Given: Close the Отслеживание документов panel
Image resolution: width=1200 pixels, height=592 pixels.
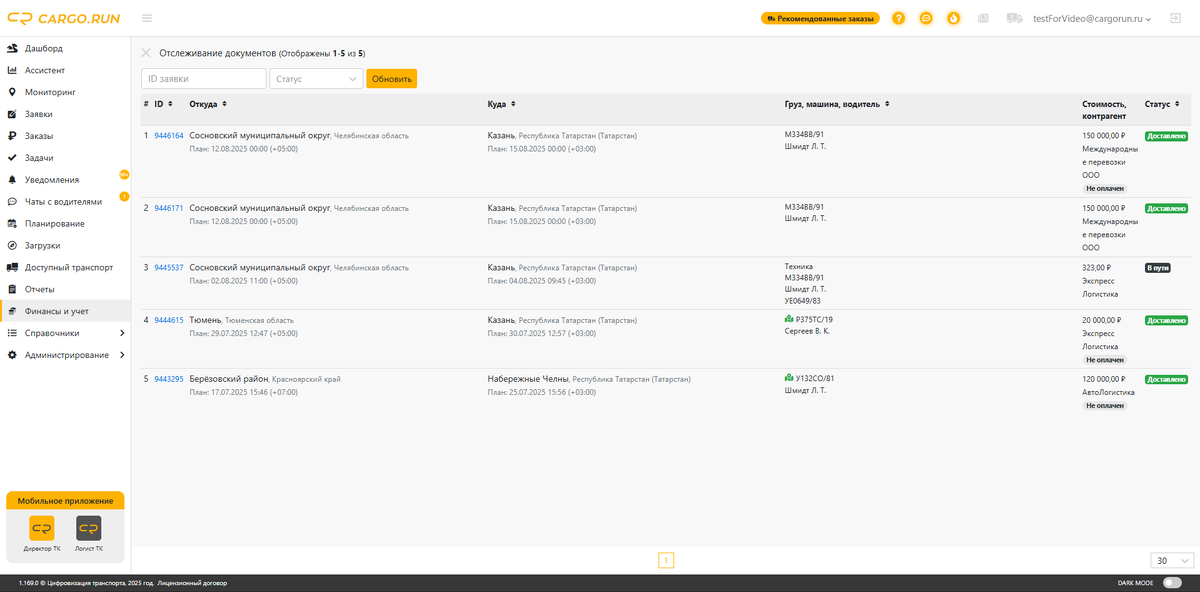Looking at the screenshot, I should click(x=146, y=53).
